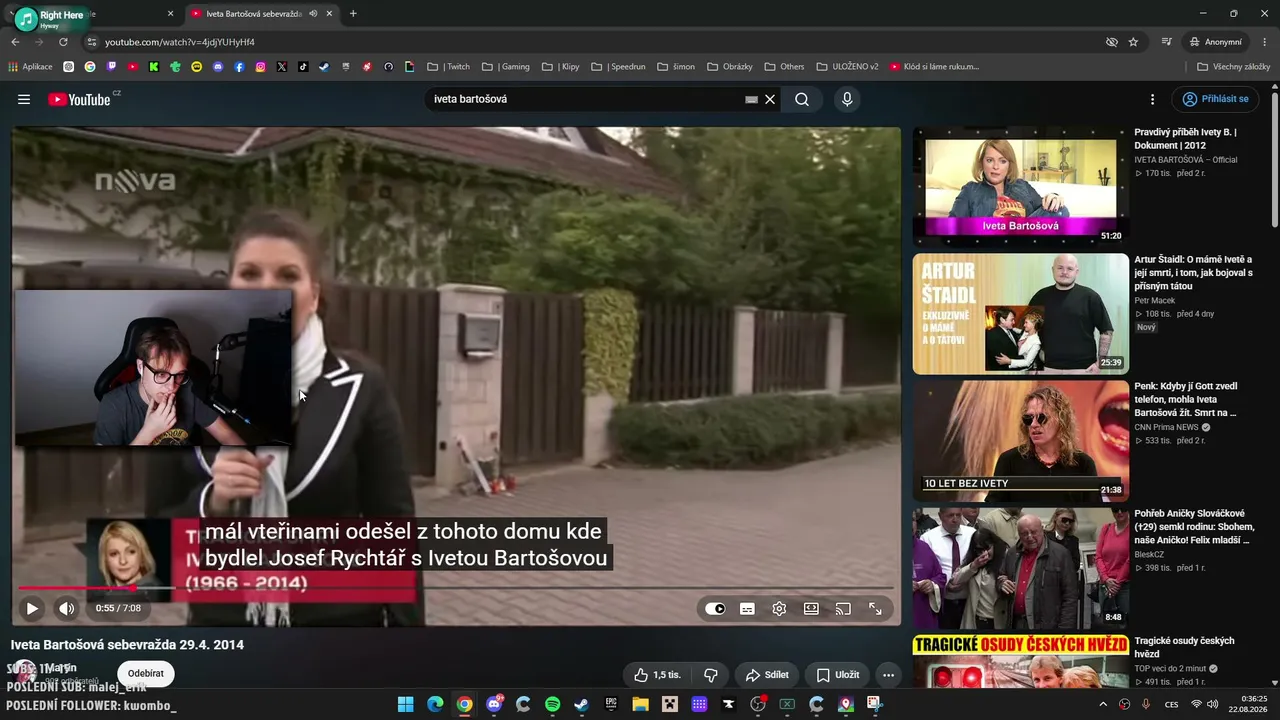Open the Tragické osudy českých hvězd title

1184,647
